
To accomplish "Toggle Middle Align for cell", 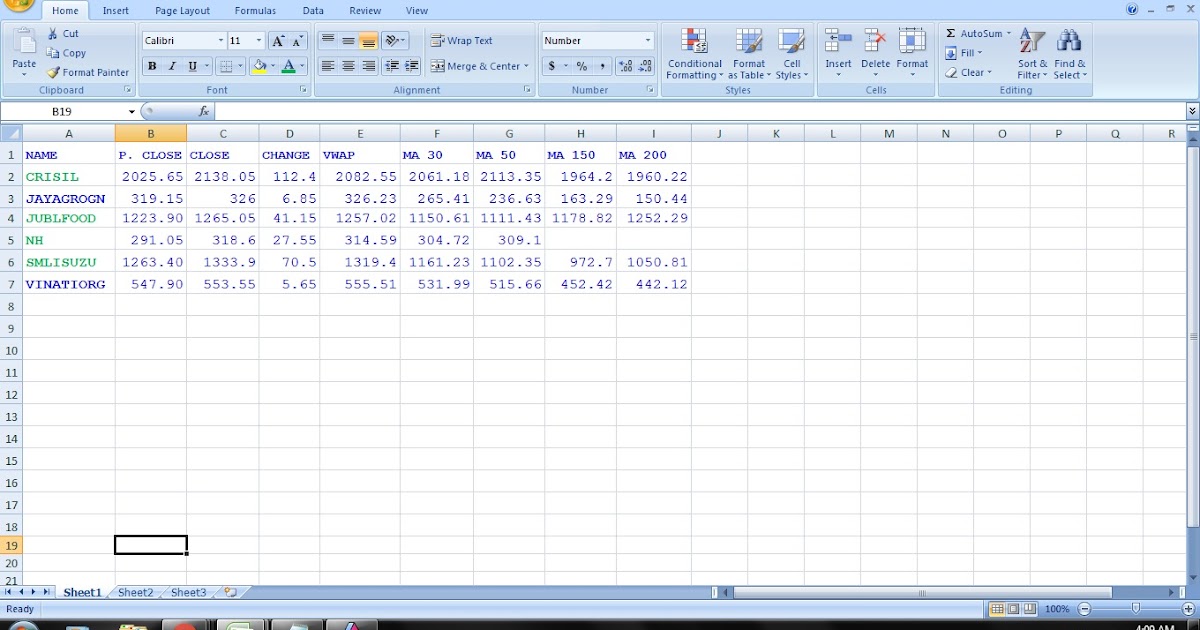I will click(x=348, y=41).
